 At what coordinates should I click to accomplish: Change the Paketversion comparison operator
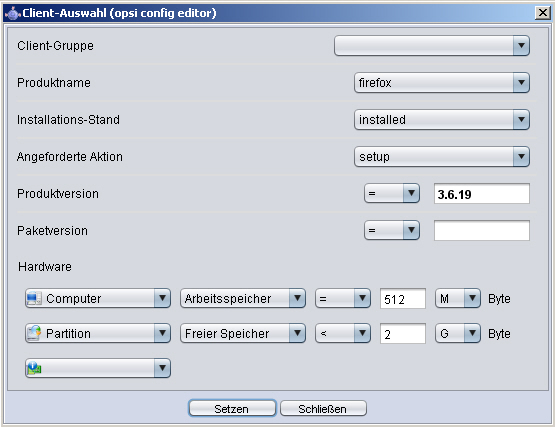tap(392, 230)
